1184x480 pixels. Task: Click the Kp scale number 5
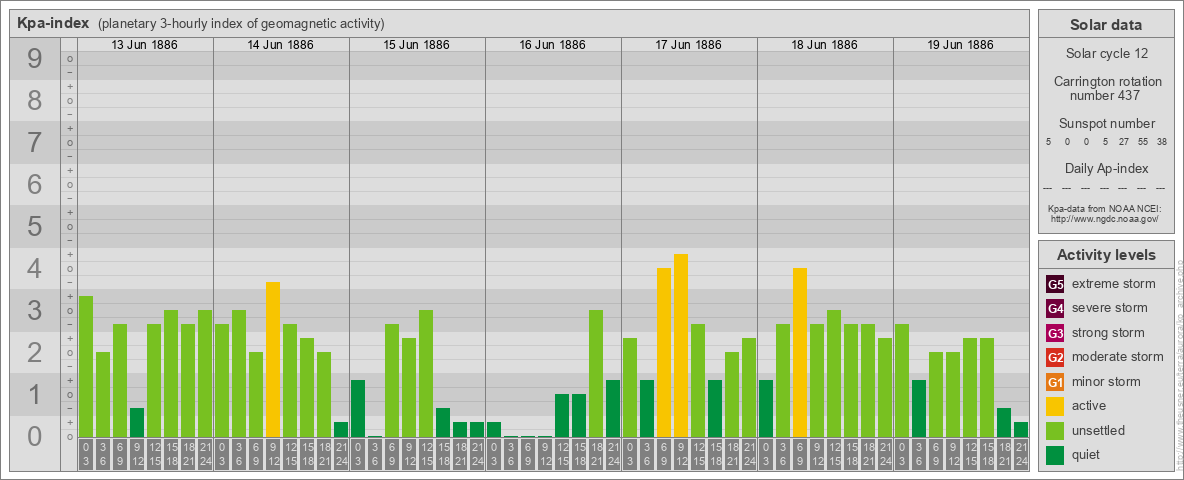point(35,226)
